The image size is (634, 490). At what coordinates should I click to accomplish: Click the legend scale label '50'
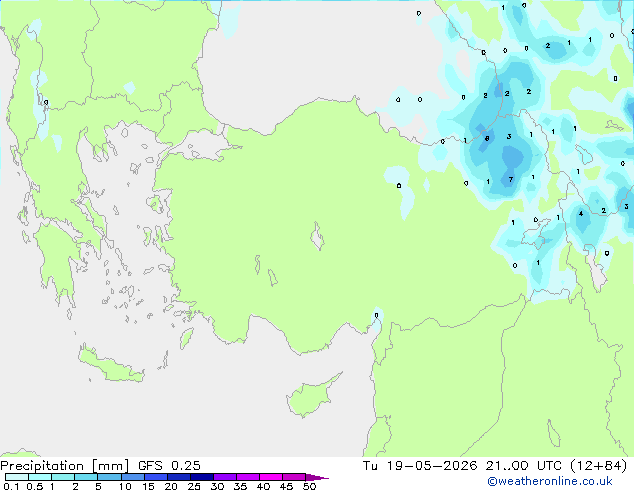pos(309,486)
